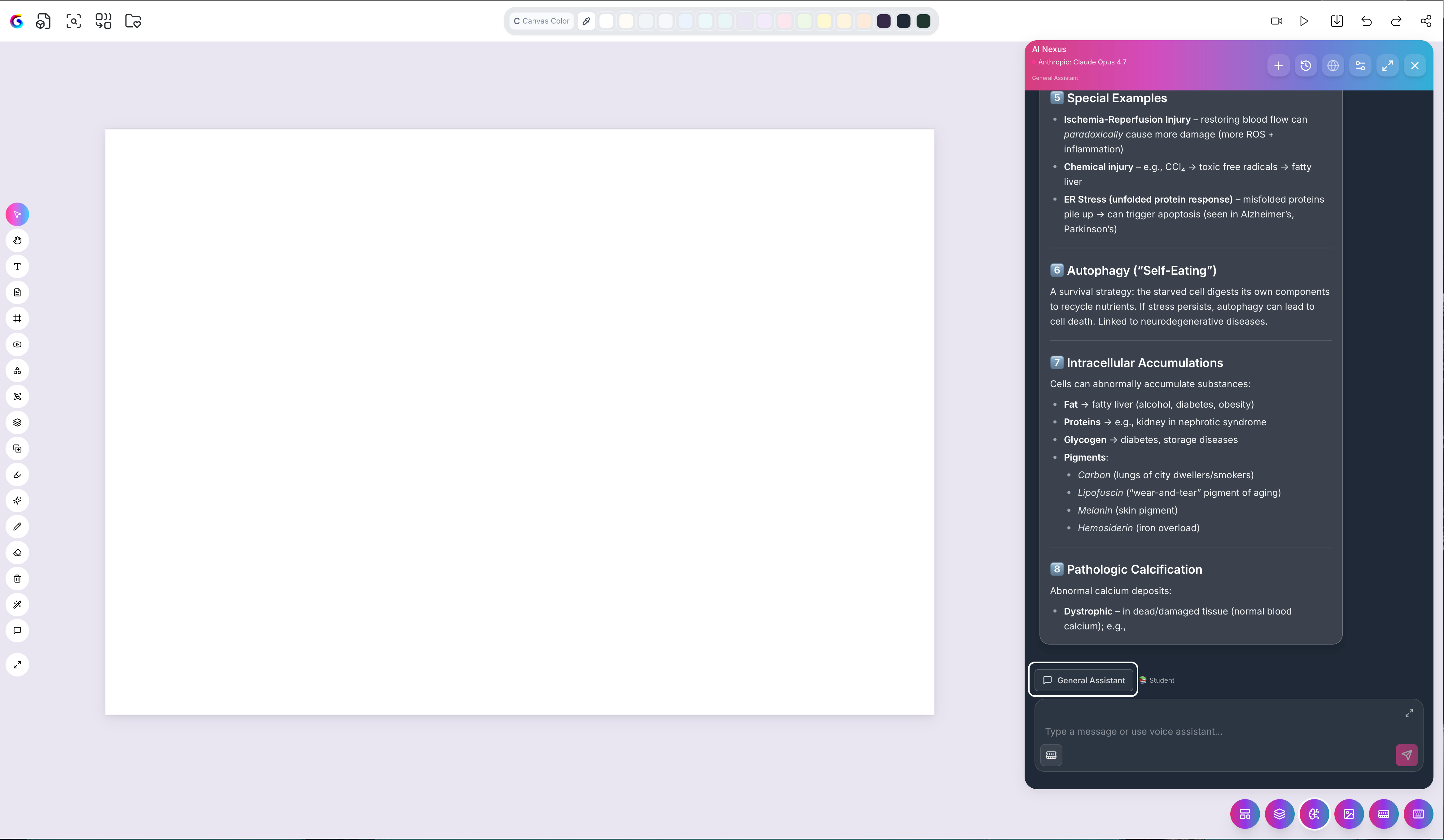Open the AI sparkle tool
Viewport: 1444px width, 840px height.
[17, 501]
